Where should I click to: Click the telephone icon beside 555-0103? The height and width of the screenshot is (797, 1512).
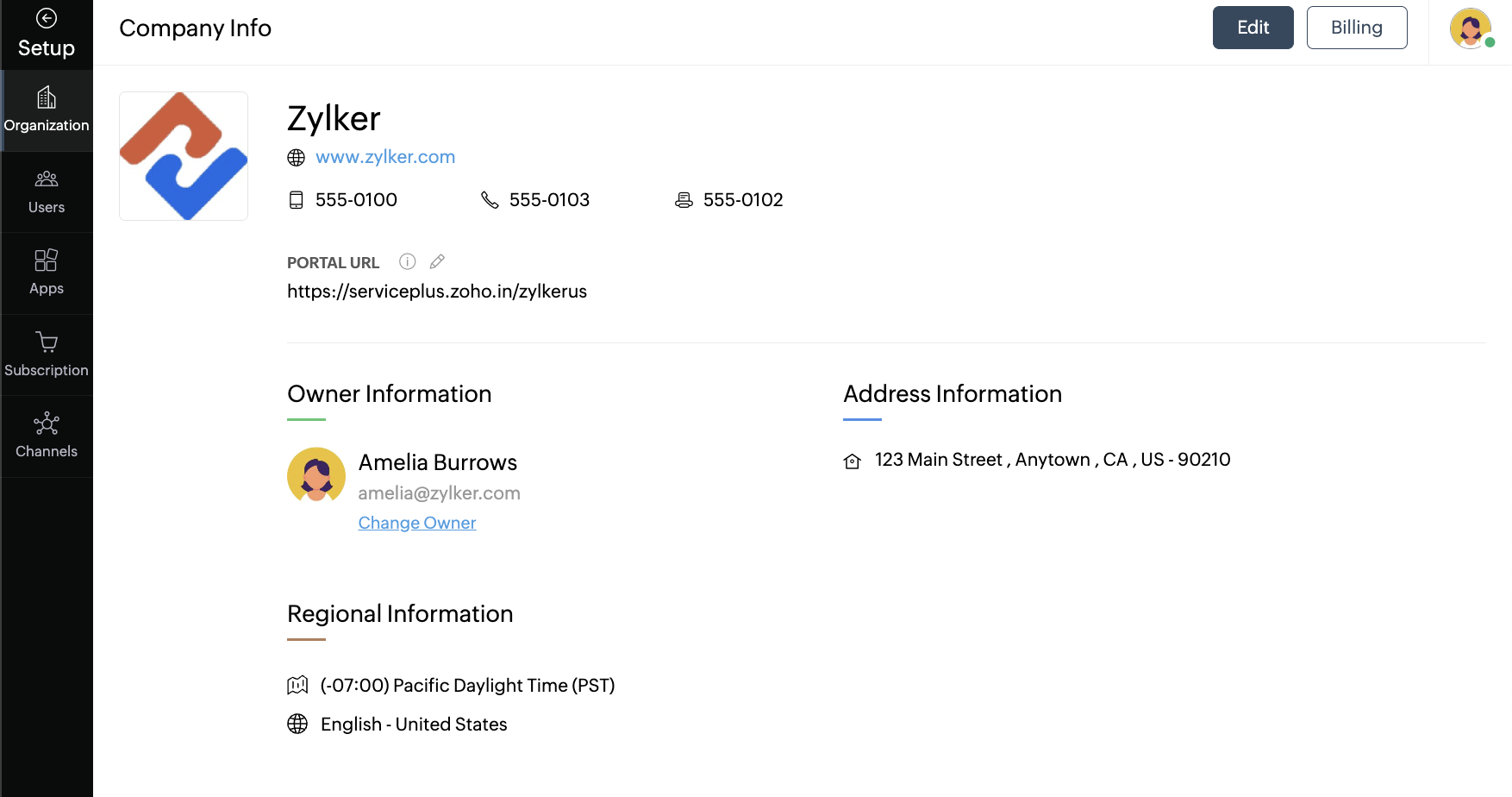tap(490, 200)
